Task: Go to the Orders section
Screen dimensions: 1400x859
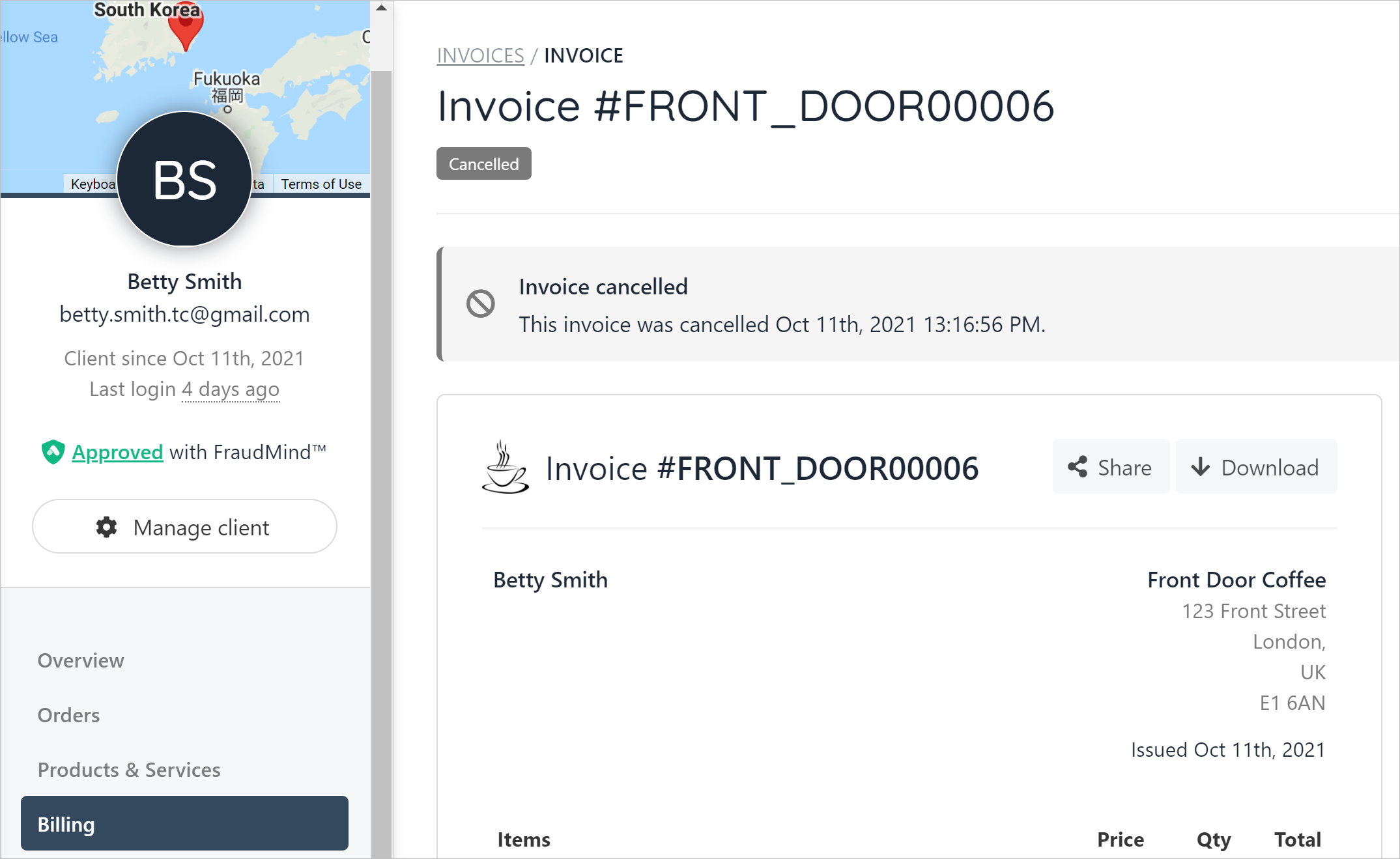Action: [x=68, y=715]
